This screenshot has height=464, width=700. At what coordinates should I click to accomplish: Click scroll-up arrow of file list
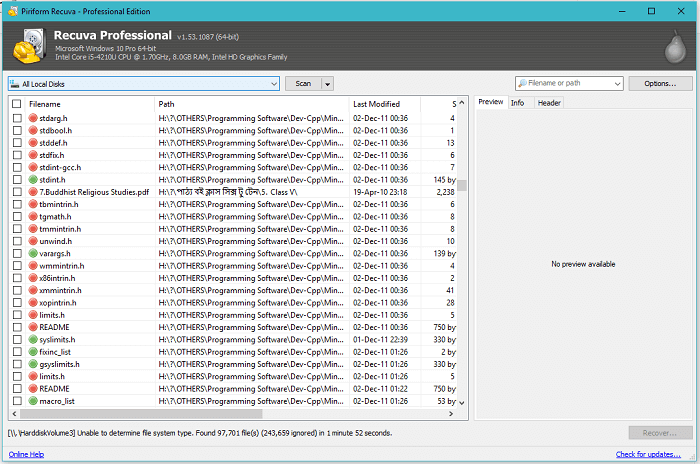(462, 103)
